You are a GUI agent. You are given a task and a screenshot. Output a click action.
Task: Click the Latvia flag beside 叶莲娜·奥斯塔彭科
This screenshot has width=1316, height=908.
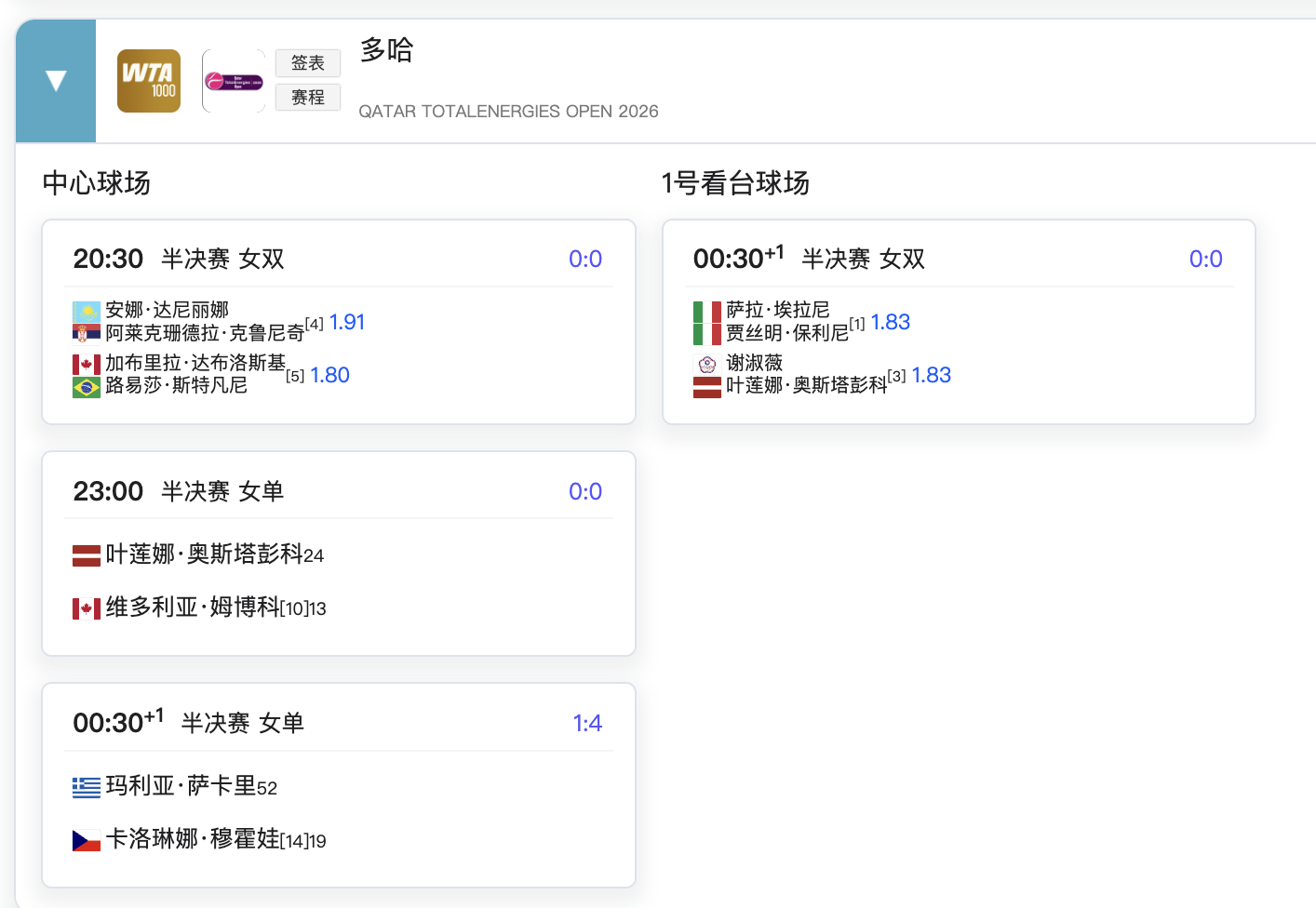(x=85, y=555)
